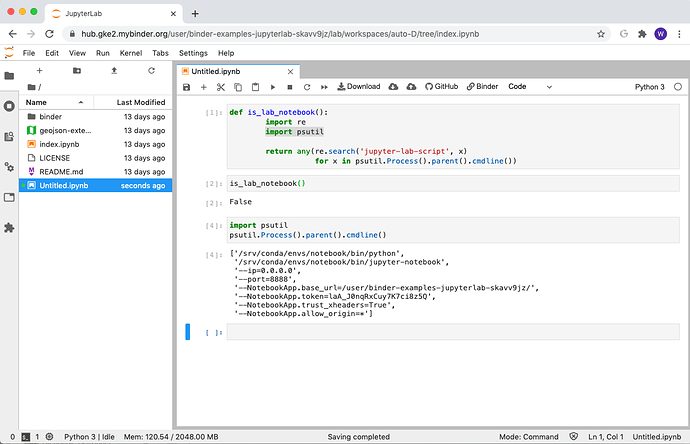Save the notebook with the disk icon
Image resolution: width=690 pixels, height=444 pixels.
tap(187, 87)
